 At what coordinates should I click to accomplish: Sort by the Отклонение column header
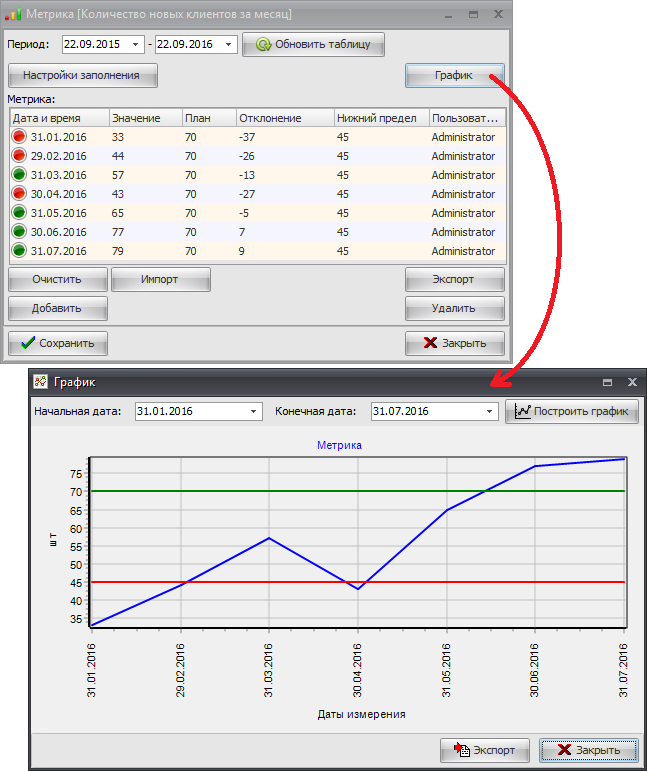(284, 118)
